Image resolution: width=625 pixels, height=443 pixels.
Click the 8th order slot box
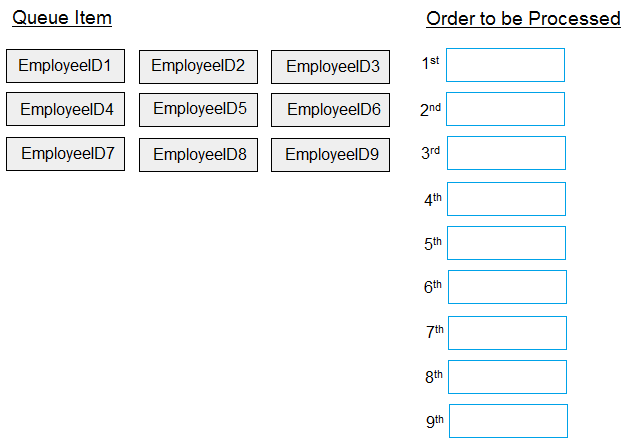click(x=507, y=377)
